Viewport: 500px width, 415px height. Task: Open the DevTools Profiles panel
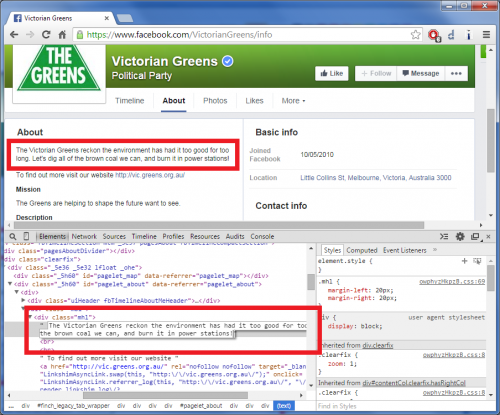click(x=173, y=236)
